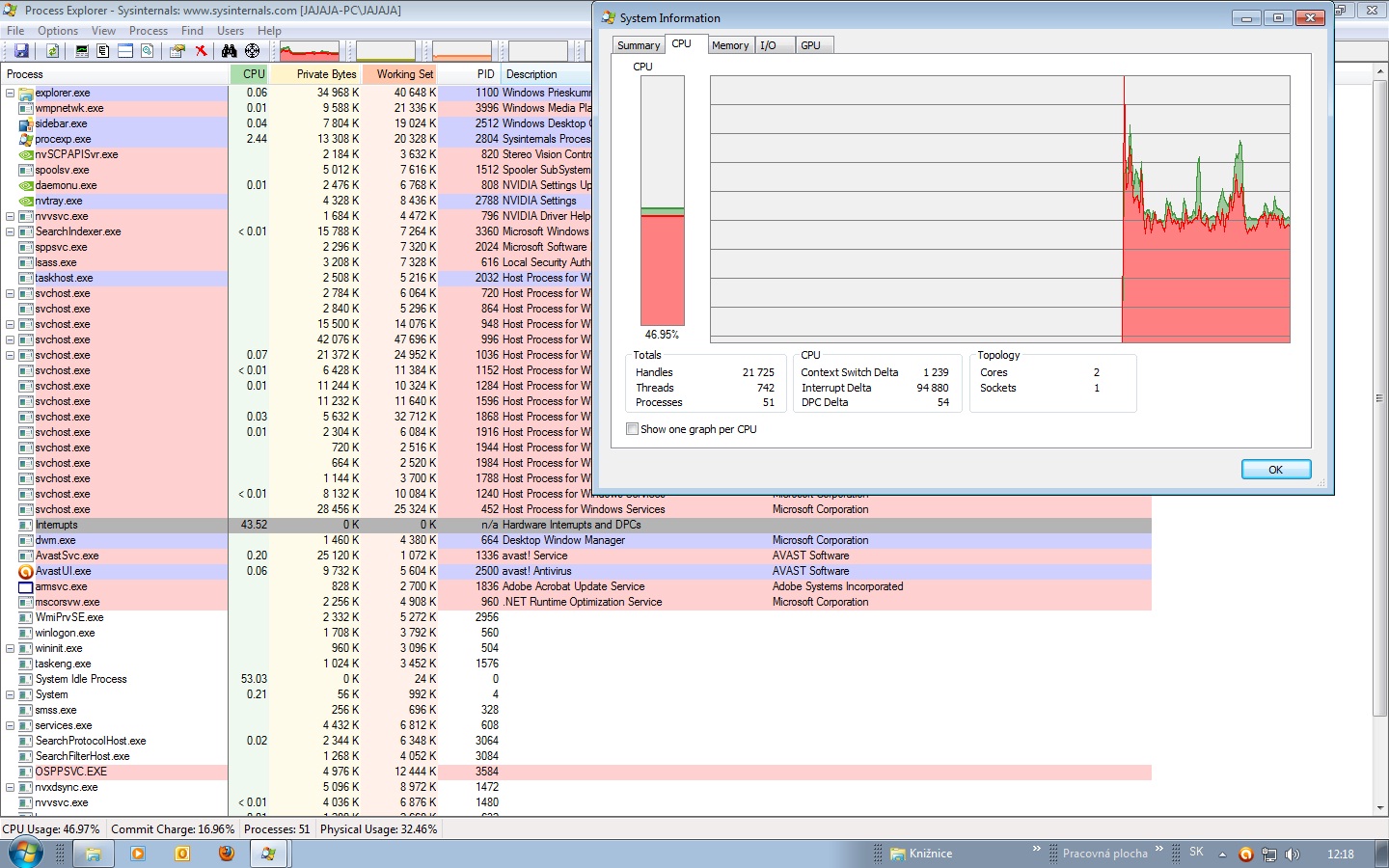The image size is (1389, 868).
Task: Click the scroll-down arrow of the process list
Action: tap(1380, 808)
